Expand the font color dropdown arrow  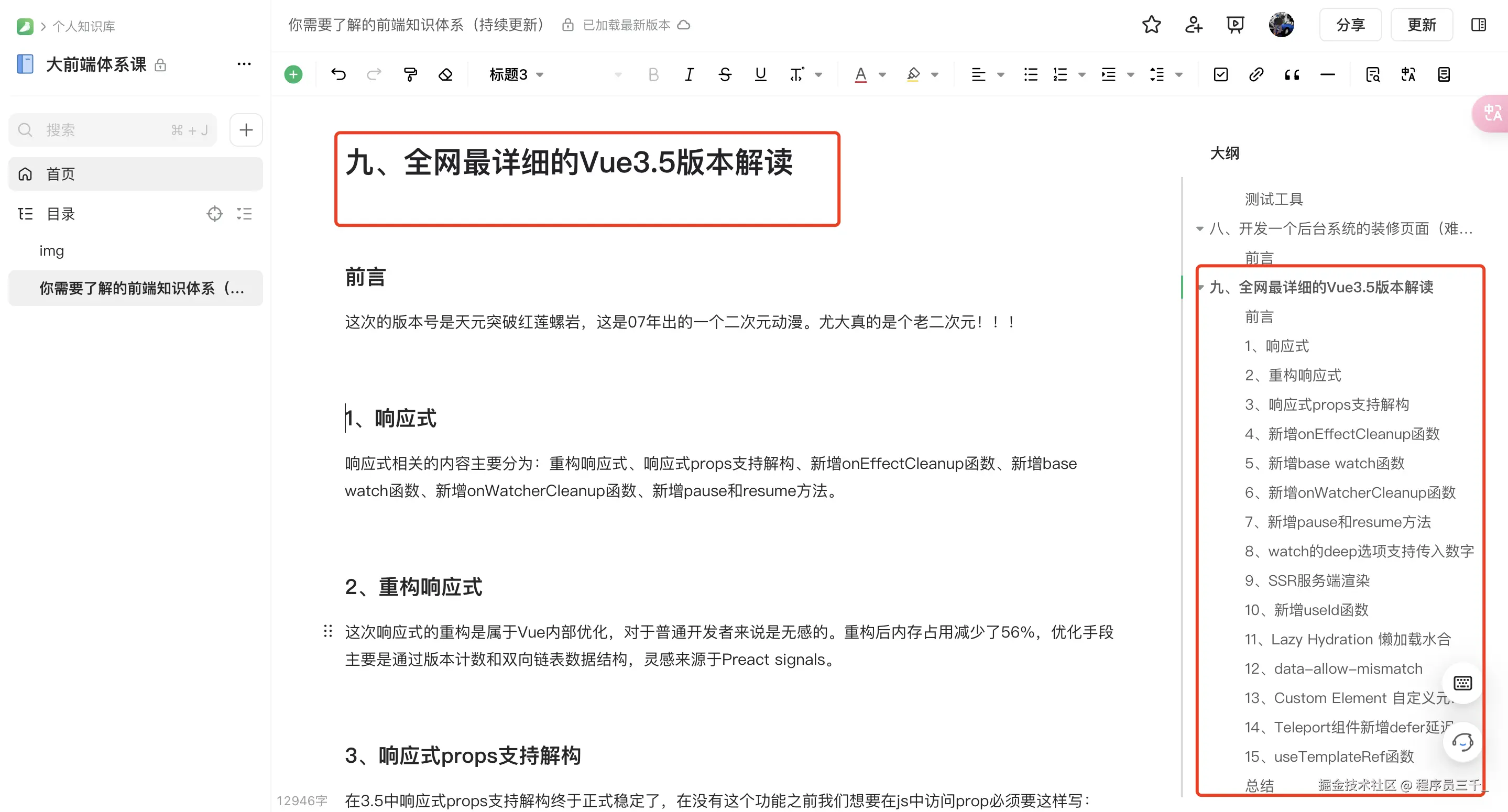pyautogui.click(x=882, y=74)
